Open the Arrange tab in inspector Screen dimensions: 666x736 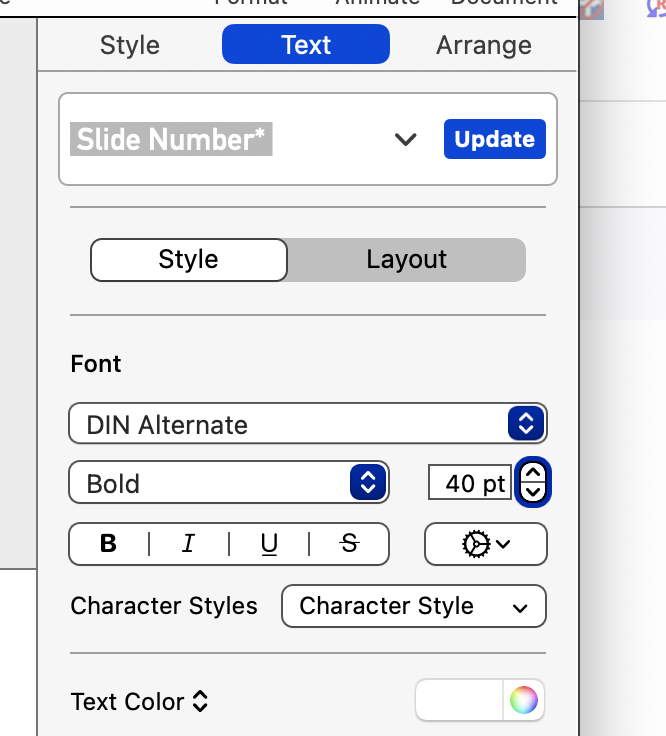click(484, 45)
